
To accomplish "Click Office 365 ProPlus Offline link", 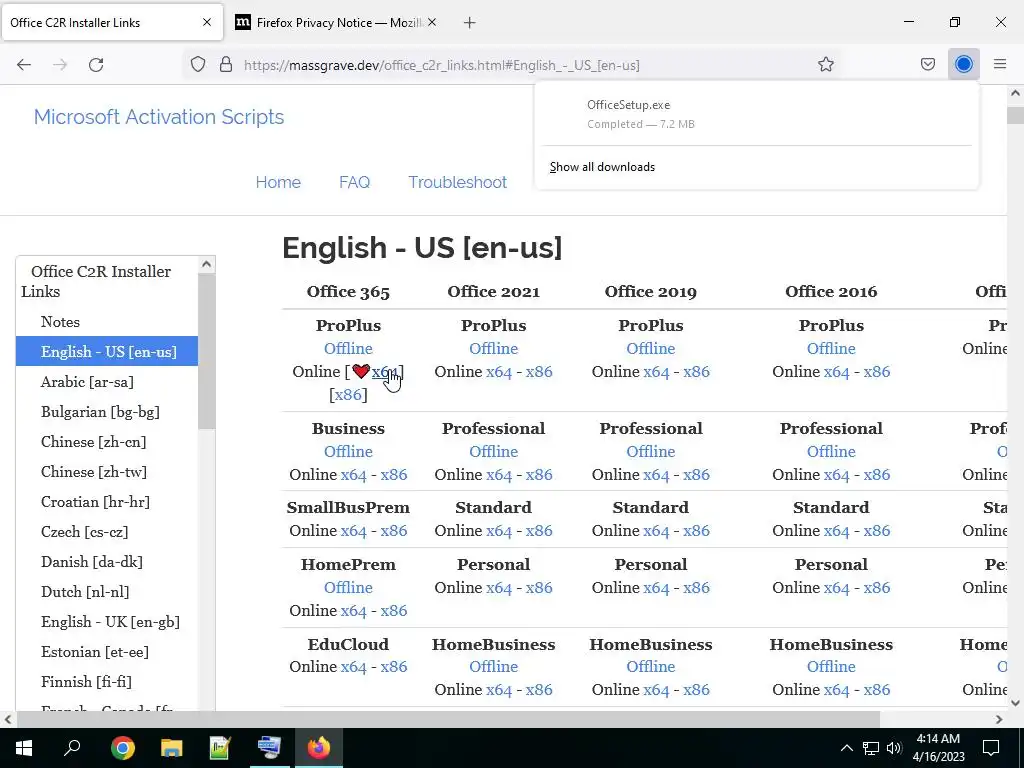I will tap(348, 349).
